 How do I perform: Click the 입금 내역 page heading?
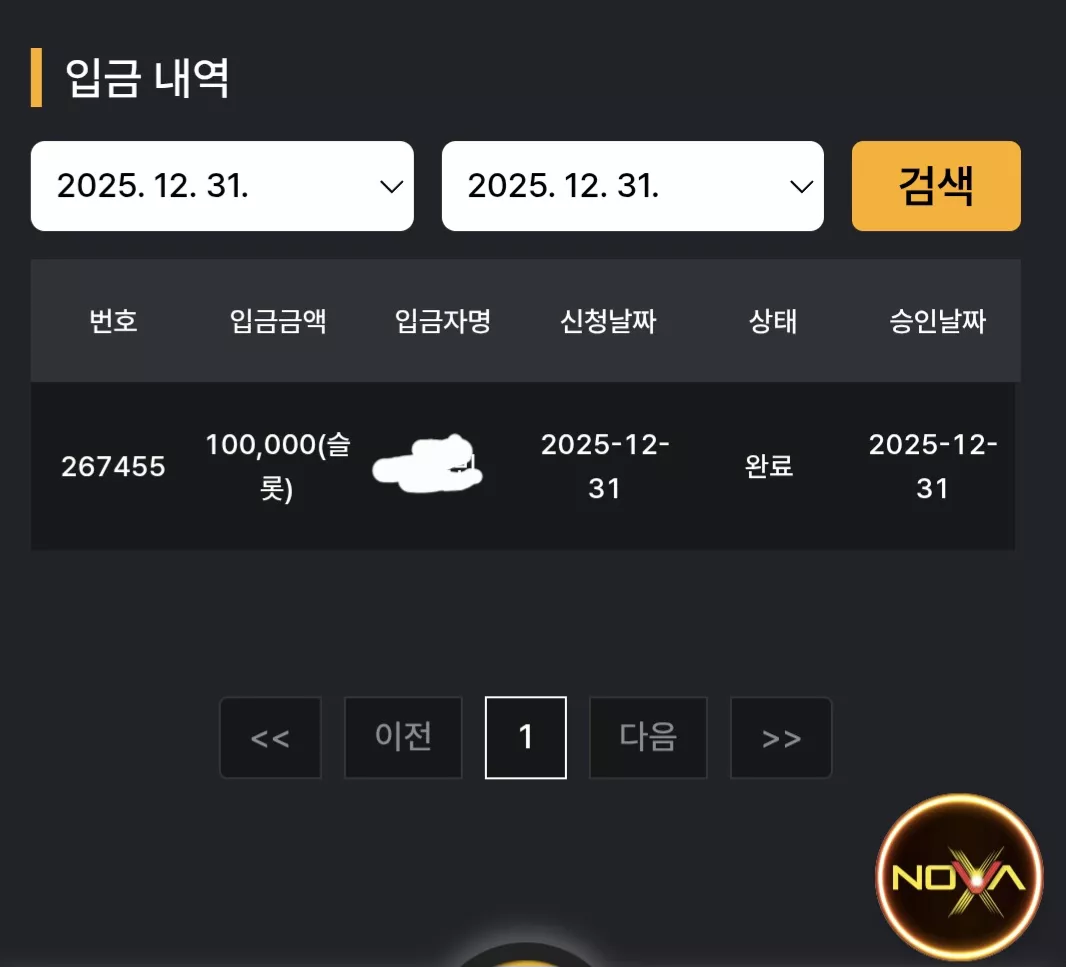147,78
